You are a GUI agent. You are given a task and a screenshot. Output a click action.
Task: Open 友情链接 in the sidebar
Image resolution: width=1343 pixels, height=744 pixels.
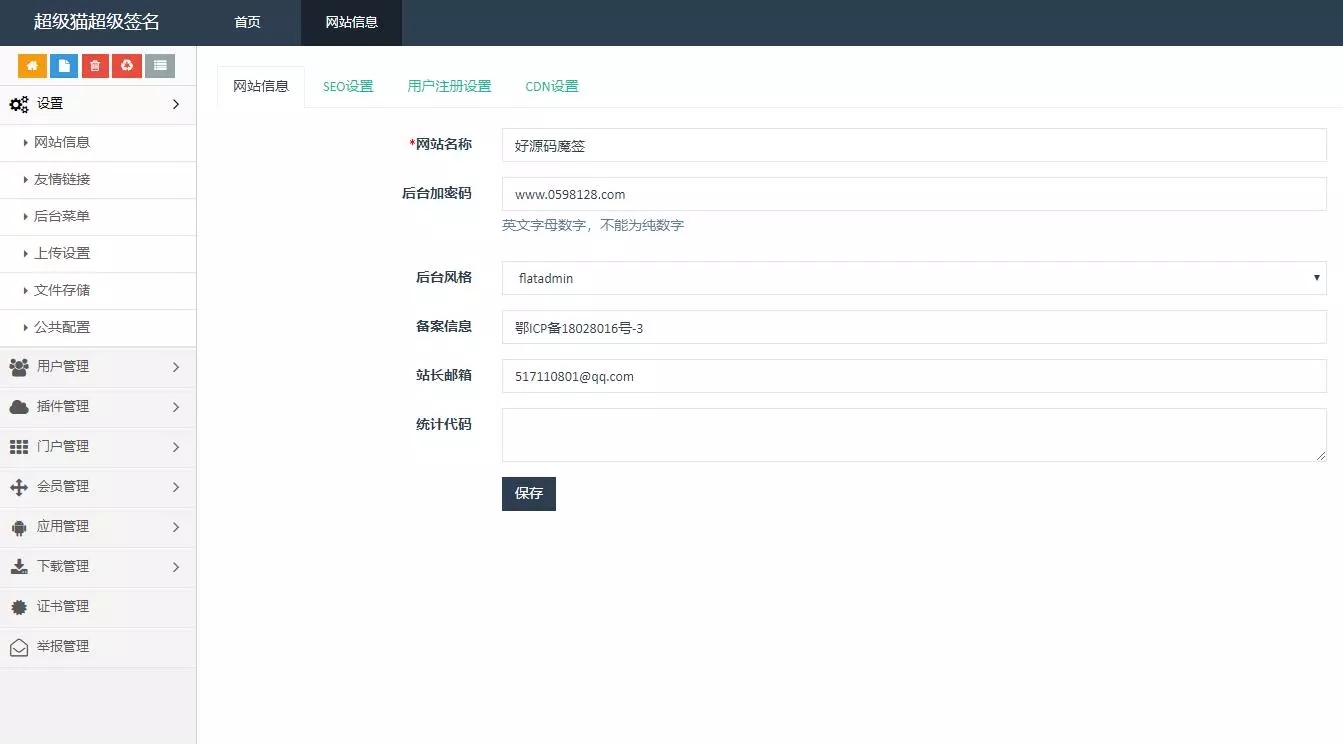tap(62, 179)
